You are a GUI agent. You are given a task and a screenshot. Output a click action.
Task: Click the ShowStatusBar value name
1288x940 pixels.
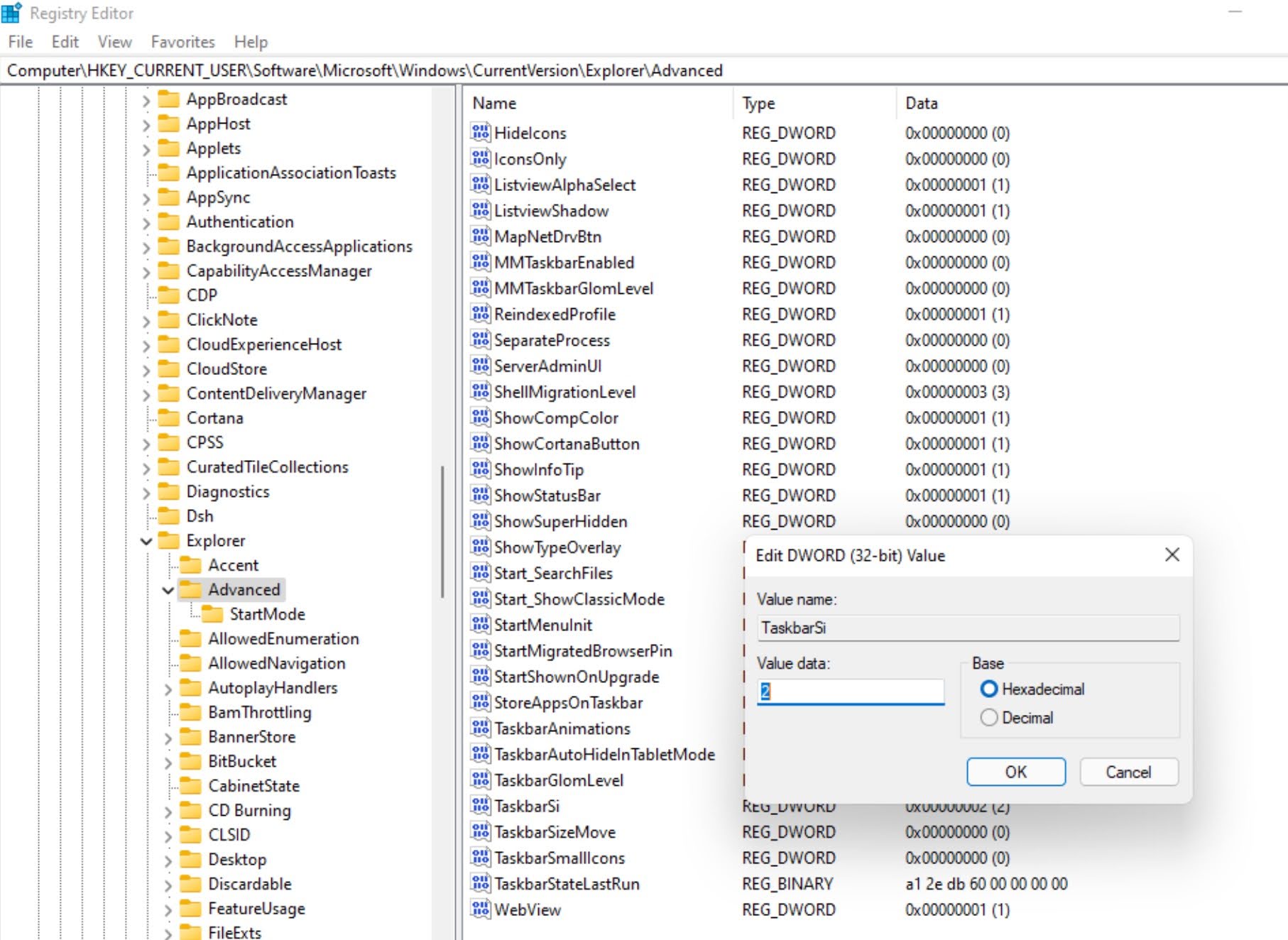pyautogui.click(x=547, y=496)
